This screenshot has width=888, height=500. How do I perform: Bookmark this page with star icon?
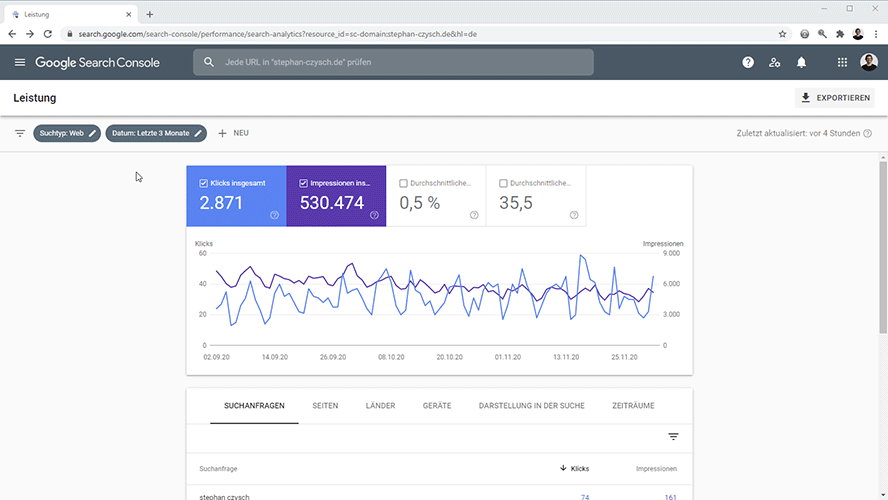(x=782, y=34)
